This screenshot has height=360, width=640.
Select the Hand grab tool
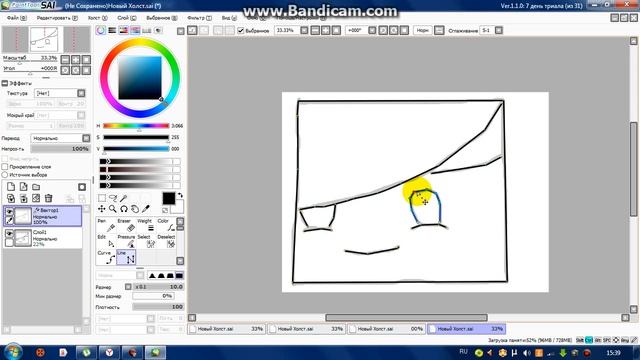(x=135, y=209)
